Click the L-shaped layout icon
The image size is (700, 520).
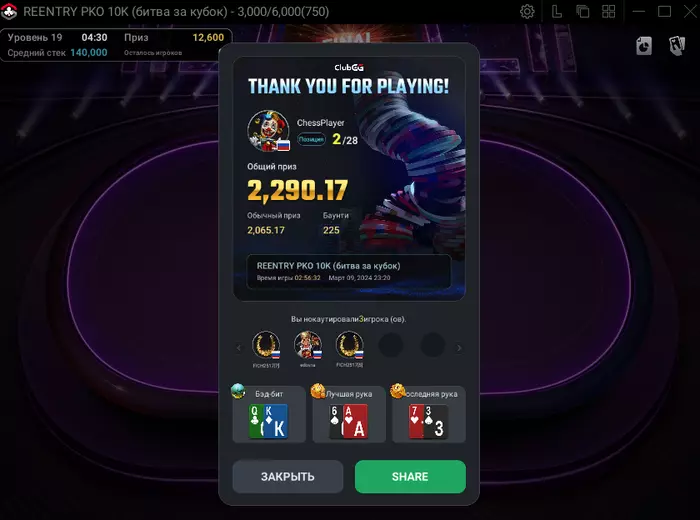pos(556,12)
